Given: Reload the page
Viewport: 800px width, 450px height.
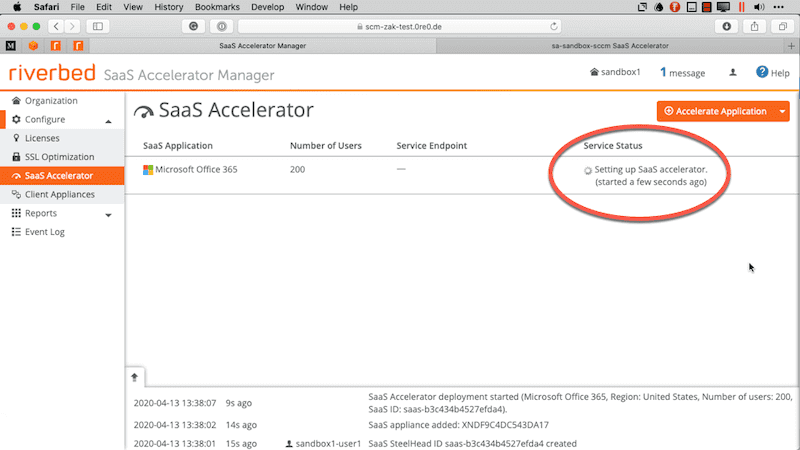Looking at the screenshot, I should 554,27.
